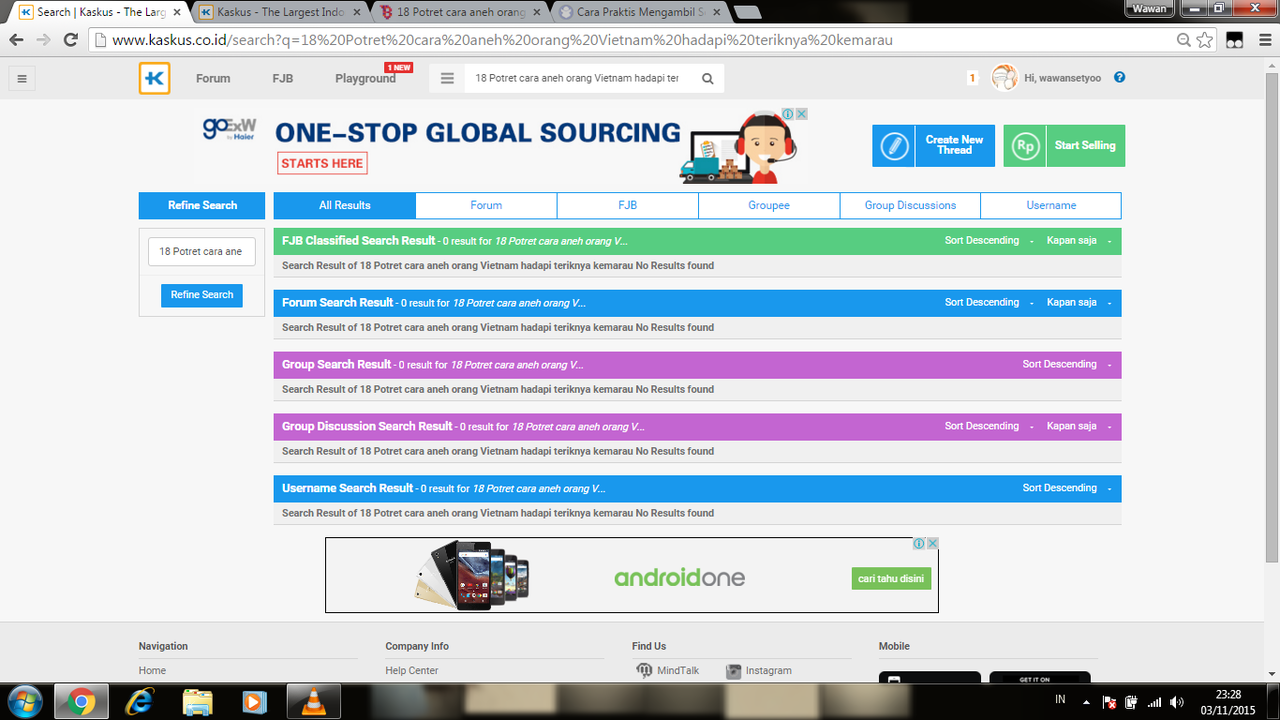Expand Sort Descending in Group Discussion row
This screenshot has height=720, width=1280.
pyautogui.click(x=987, y=427)
